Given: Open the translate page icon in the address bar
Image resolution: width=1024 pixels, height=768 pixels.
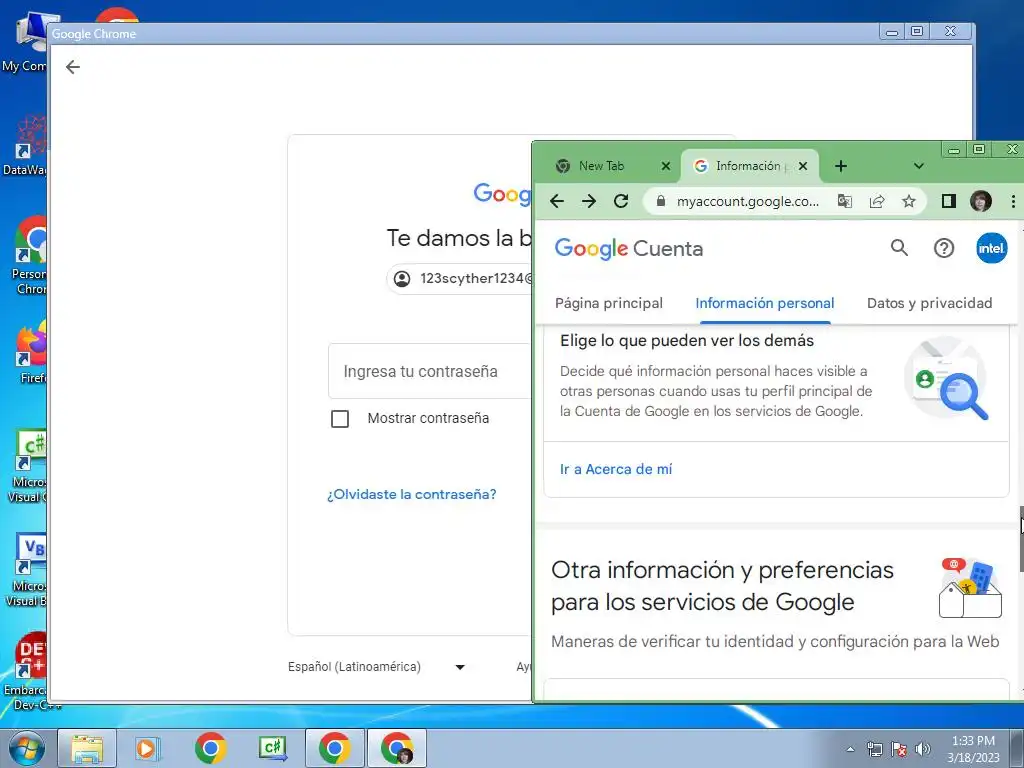Looking at the screenshot, I should click(844, 201).
